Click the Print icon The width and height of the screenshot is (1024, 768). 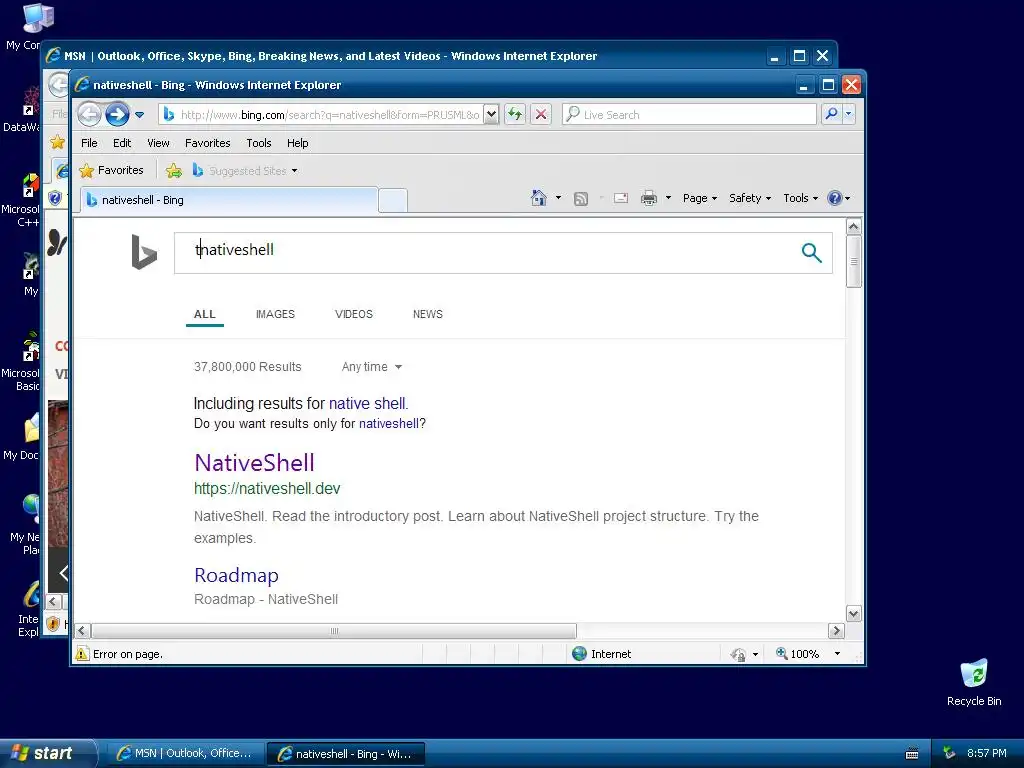click(648, 198)
